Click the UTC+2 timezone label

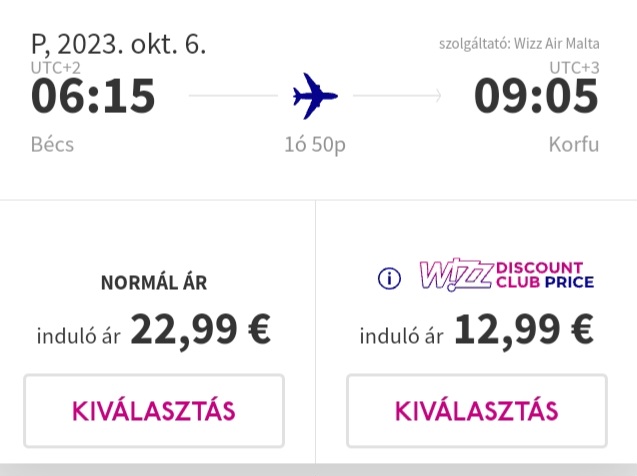click(x=56, y=68)
